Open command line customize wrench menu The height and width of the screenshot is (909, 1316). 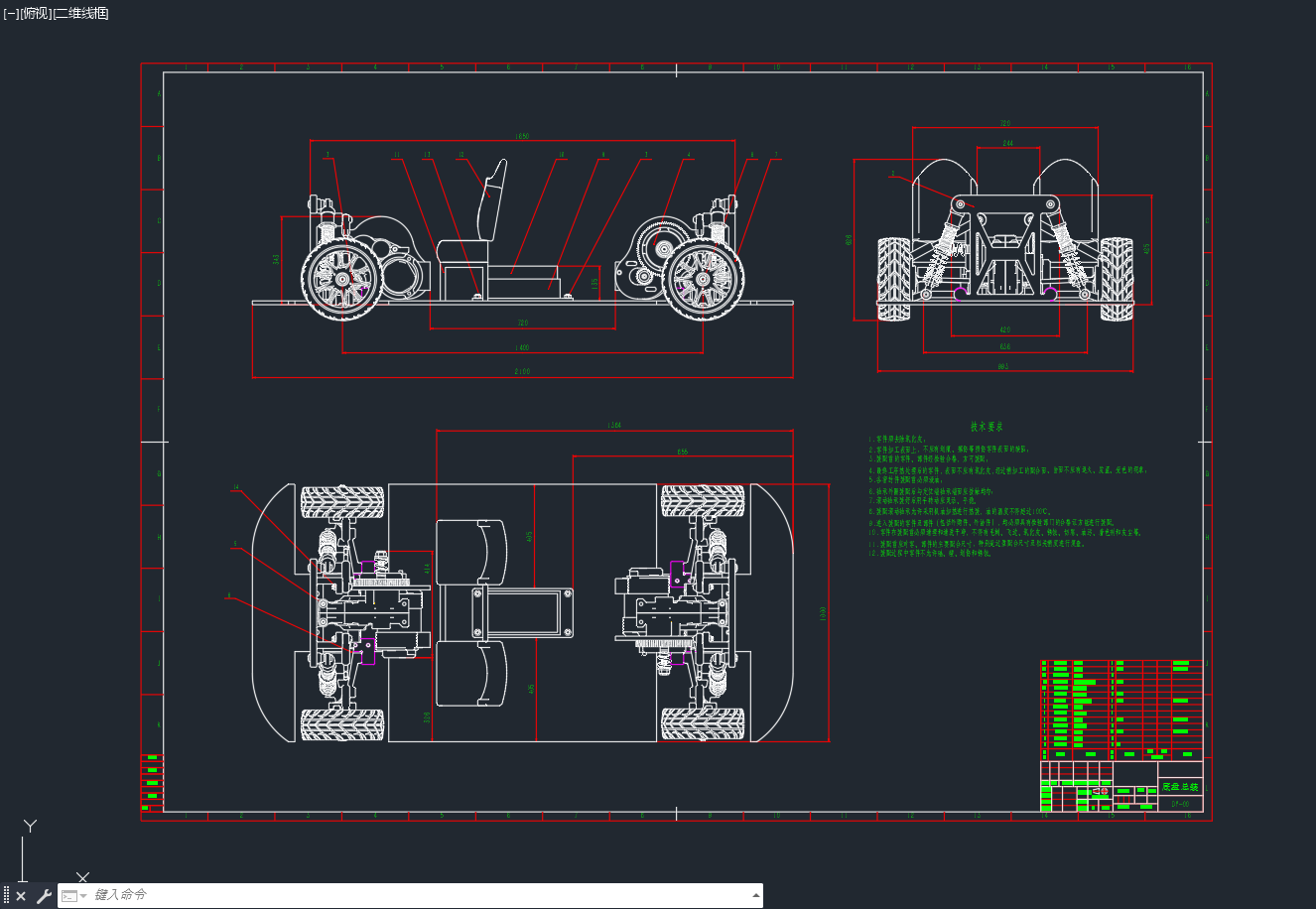pyautogui.click(x=44, y=896)
